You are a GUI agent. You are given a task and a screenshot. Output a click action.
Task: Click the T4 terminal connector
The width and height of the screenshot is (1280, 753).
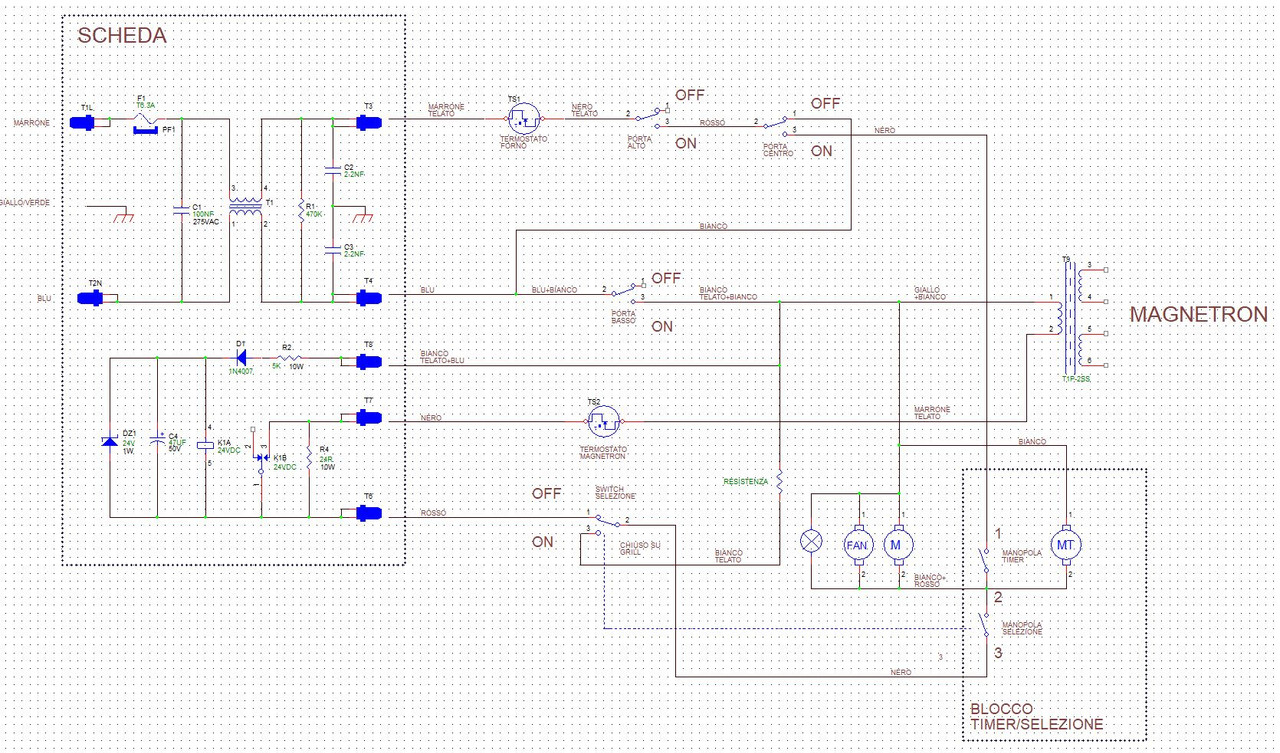(x=369, y=298)
